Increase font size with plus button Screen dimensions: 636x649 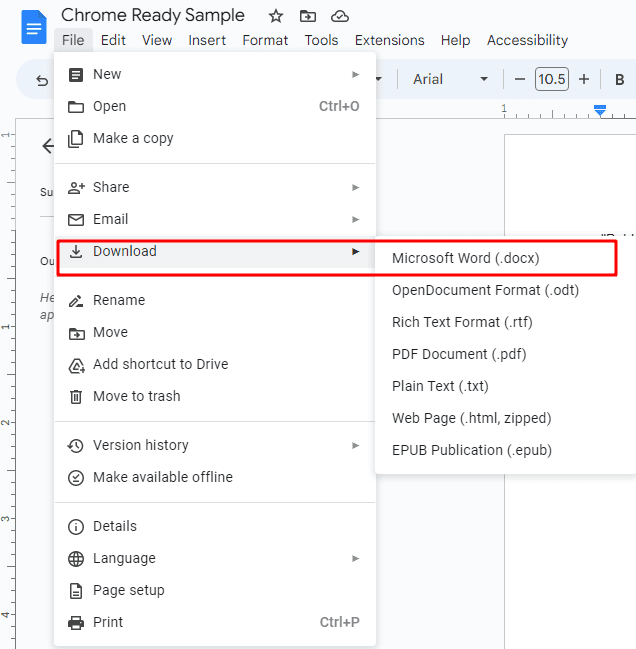pos(583,79)
